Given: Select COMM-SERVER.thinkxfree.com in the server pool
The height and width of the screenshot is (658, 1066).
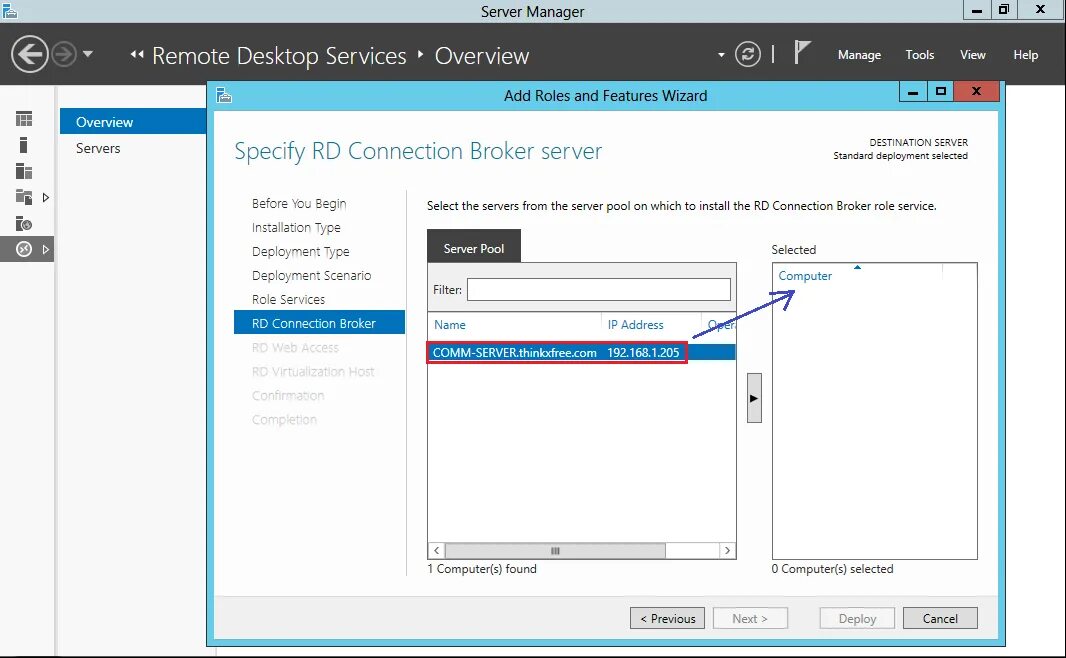Looking at the screenshot, I should [515, 353].
